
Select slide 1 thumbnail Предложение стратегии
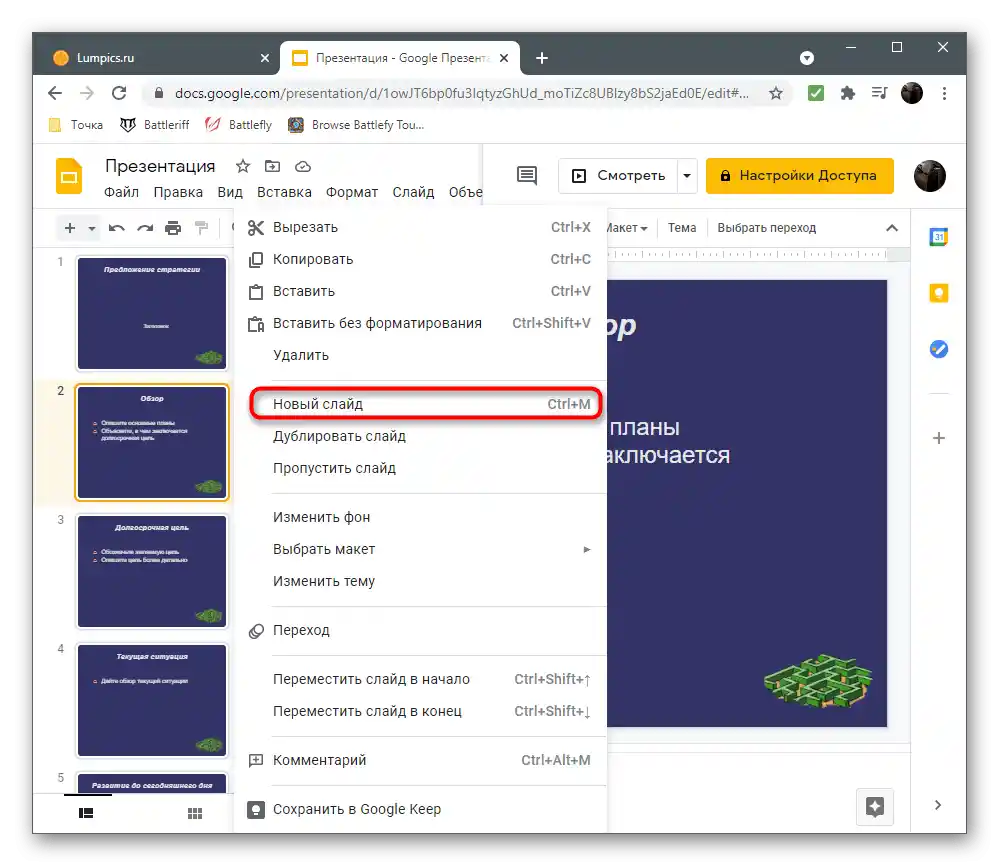point(152,313)
